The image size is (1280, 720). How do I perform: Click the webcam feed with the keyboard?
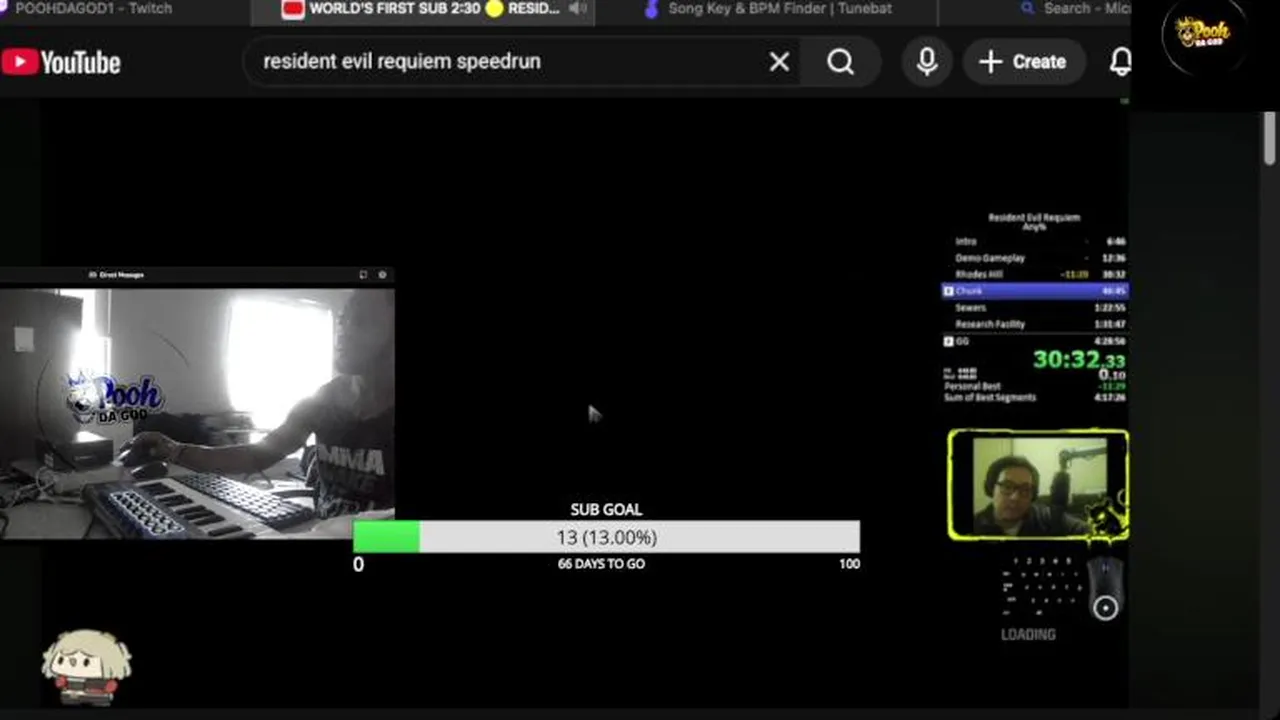click(197, 414)
